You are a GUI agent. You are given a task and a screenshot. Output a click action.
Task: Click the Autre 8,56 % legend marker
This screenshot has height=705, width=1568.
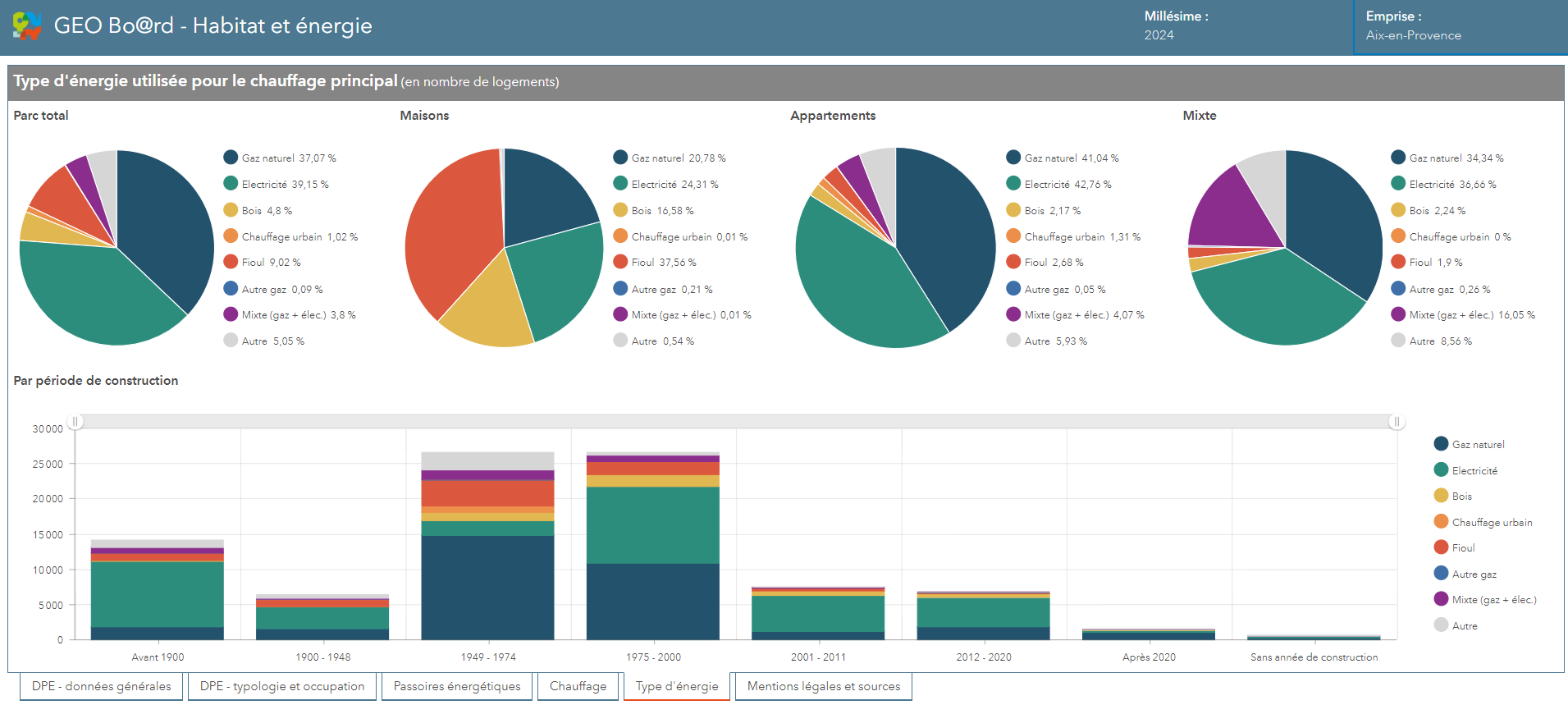[x=1398, y=341]
